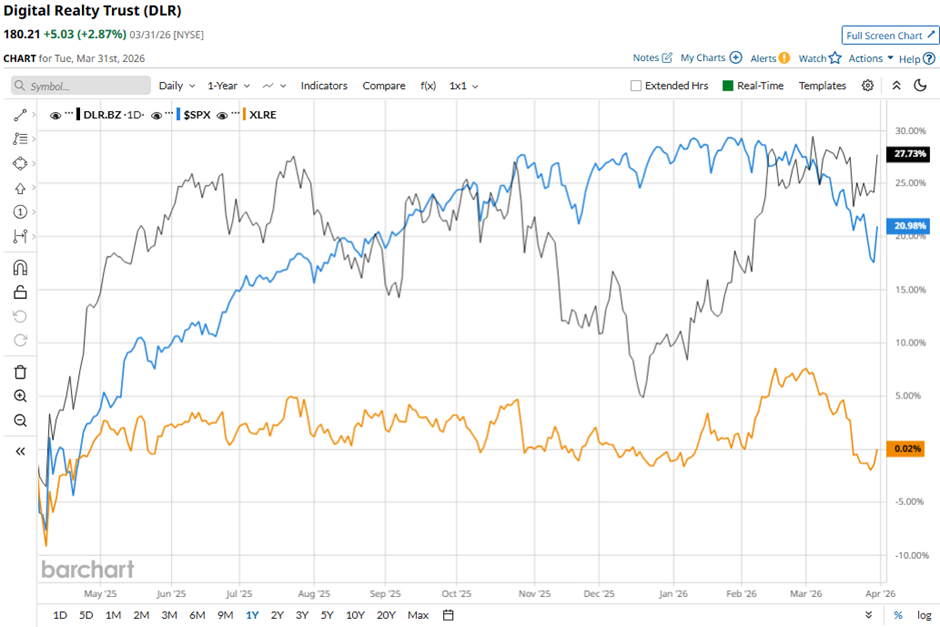
Task: Open chart settings gear icon
Action: point(867,86)
